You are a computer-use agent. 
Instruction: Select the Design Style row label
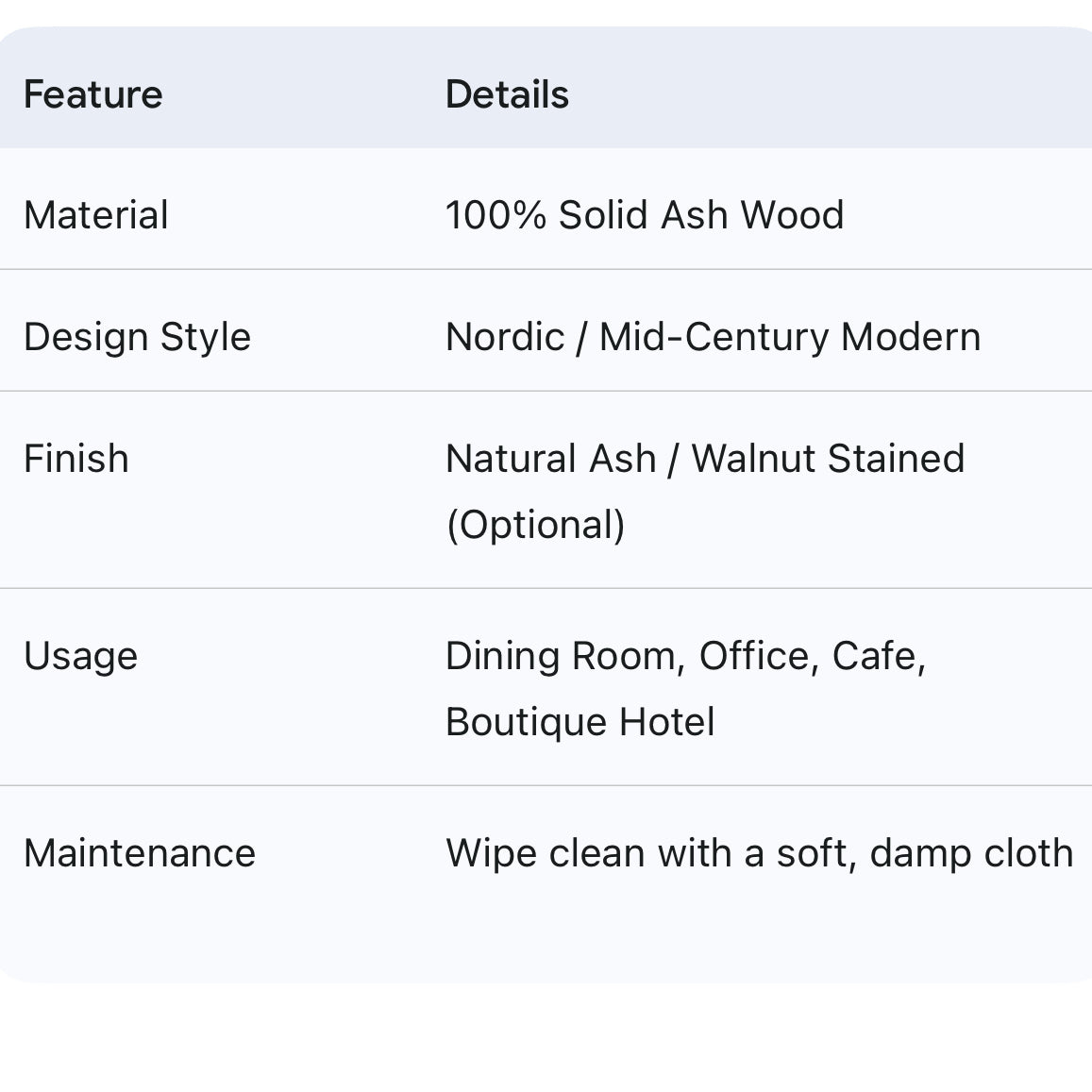(137, 337)
